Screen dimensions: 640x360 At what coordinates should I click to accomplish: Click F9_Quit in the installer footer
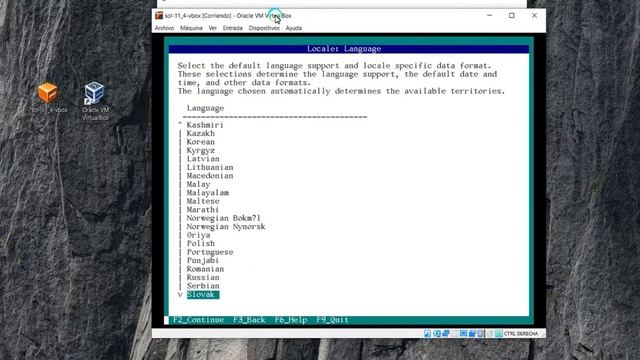point(332,320)
